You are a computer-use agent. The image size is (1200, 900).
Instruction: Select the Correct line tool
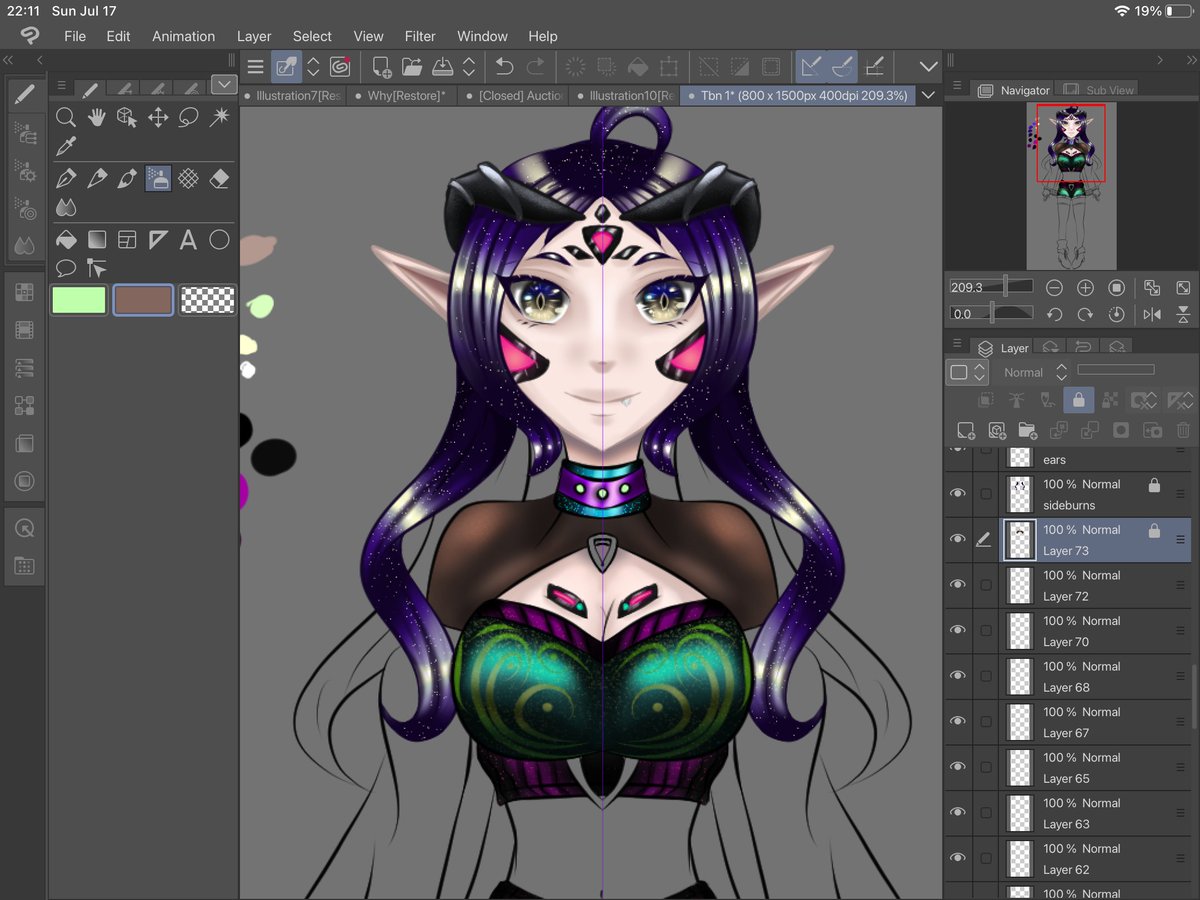[96, 268]
